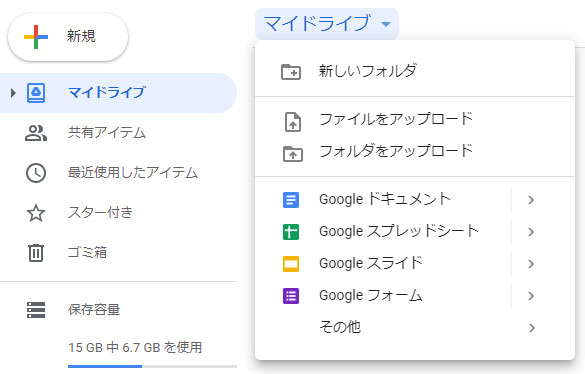
Task: Click the clock icon for 最近使用したアイテム
Action: (x=36, y=173)
